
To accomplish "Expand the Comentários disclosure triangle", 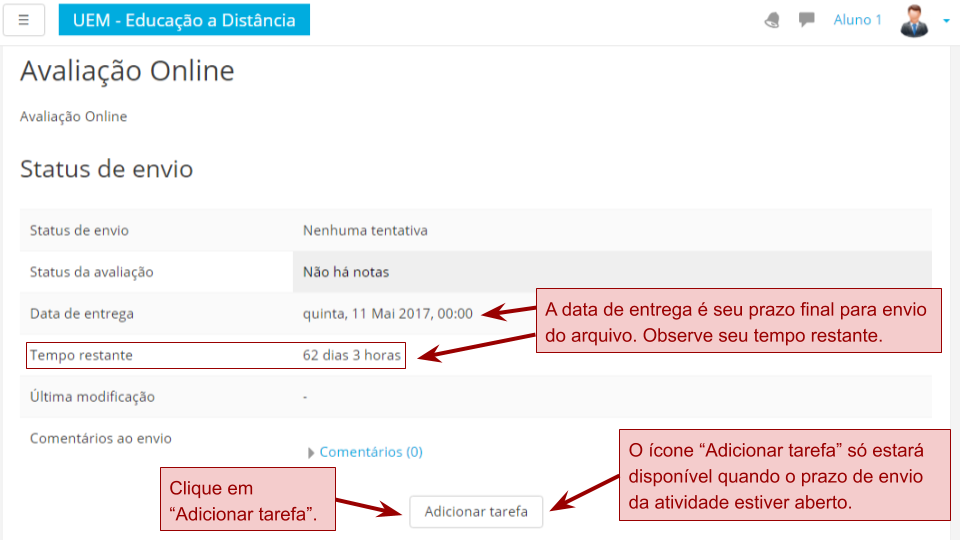I will coord(311,453).
